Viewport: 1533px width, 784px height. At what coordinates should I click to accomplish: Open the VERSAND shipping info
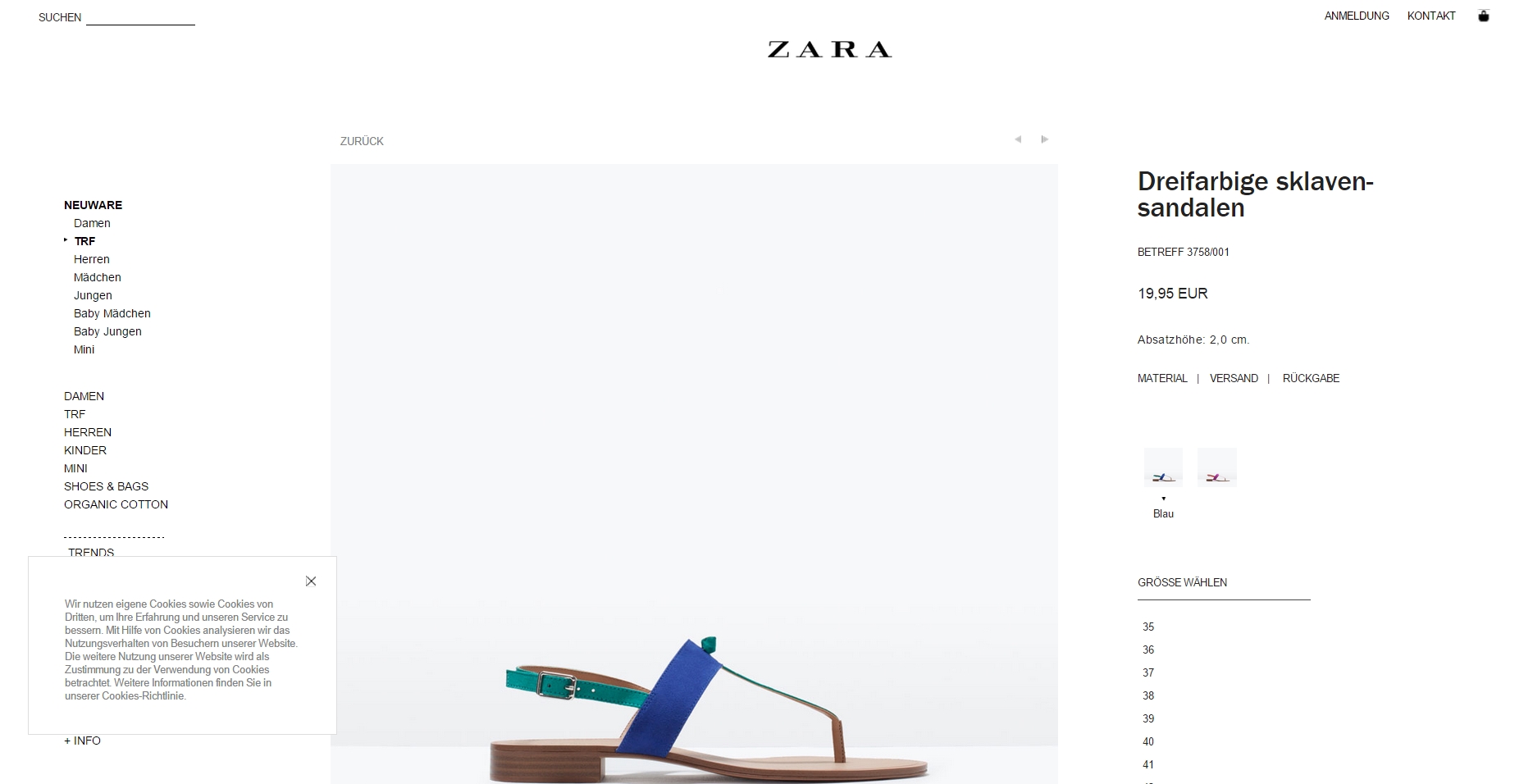pos(1234,378)
